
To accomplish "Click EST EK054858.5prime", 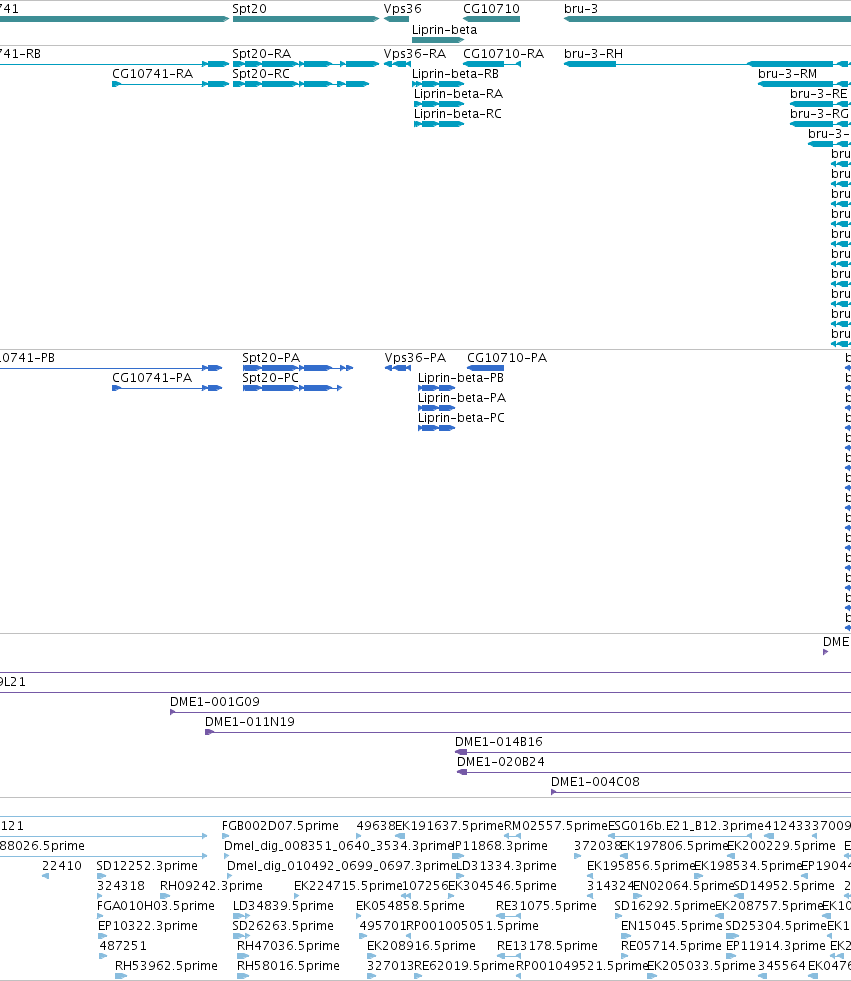I will [x=359, y=916].
